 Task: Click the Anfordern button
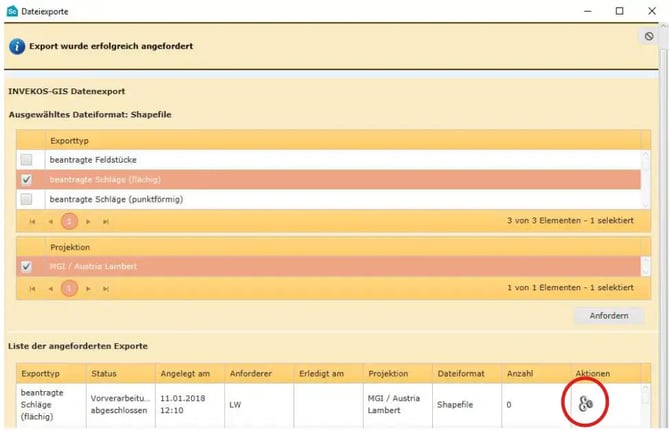pos(608,316)
